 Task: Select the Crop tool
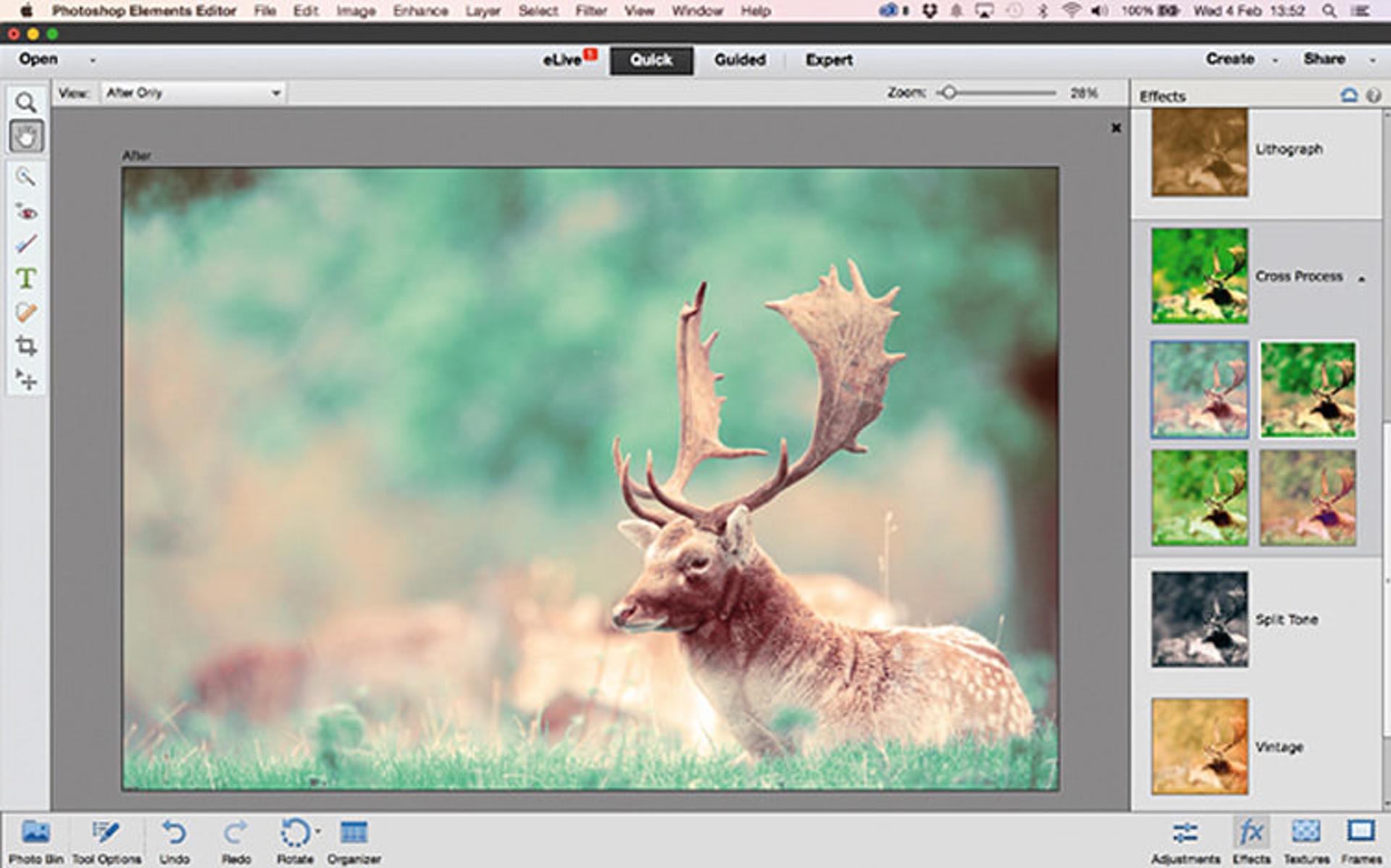(26, 346)
